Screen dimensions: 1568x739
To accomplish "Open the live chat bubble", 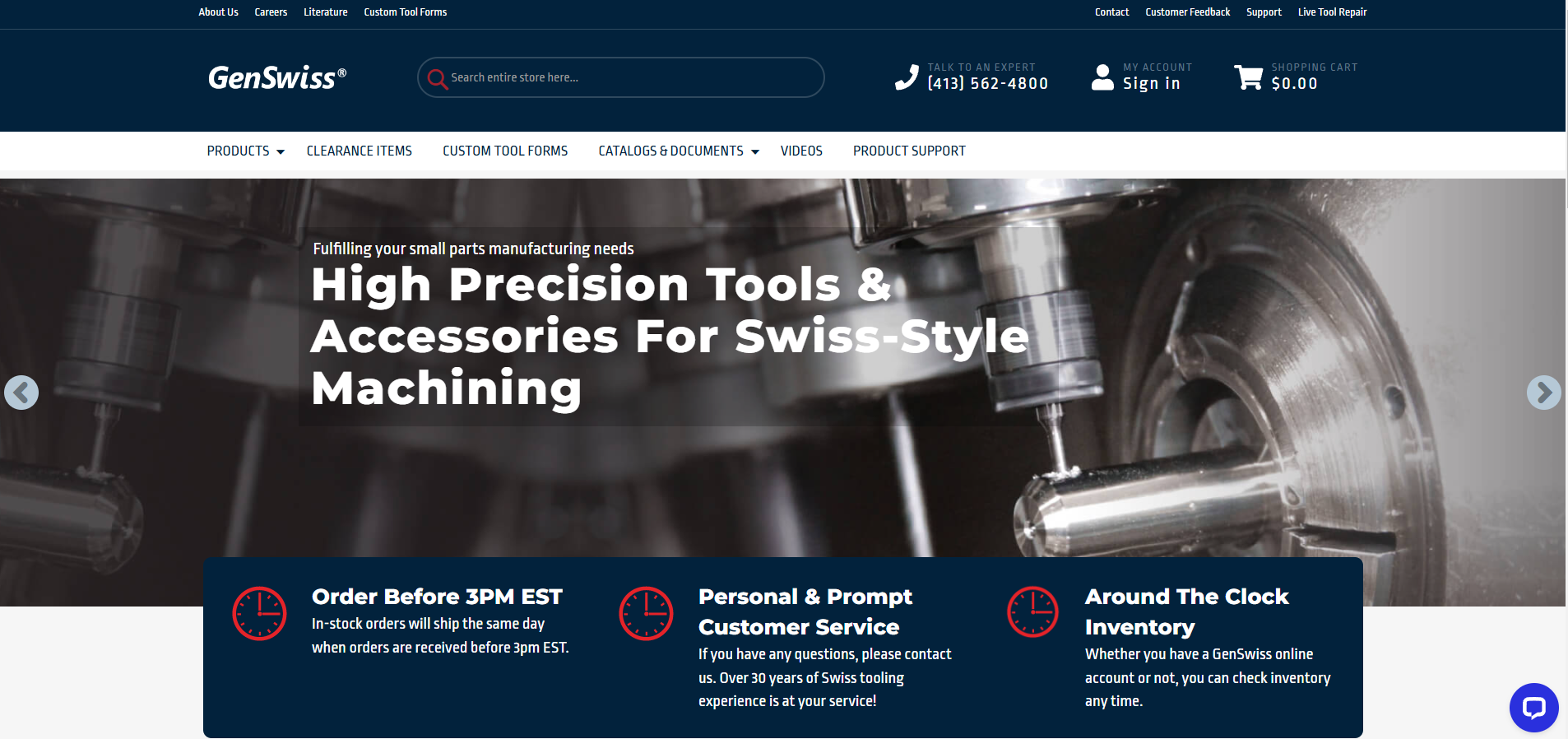I will 1533,708.
